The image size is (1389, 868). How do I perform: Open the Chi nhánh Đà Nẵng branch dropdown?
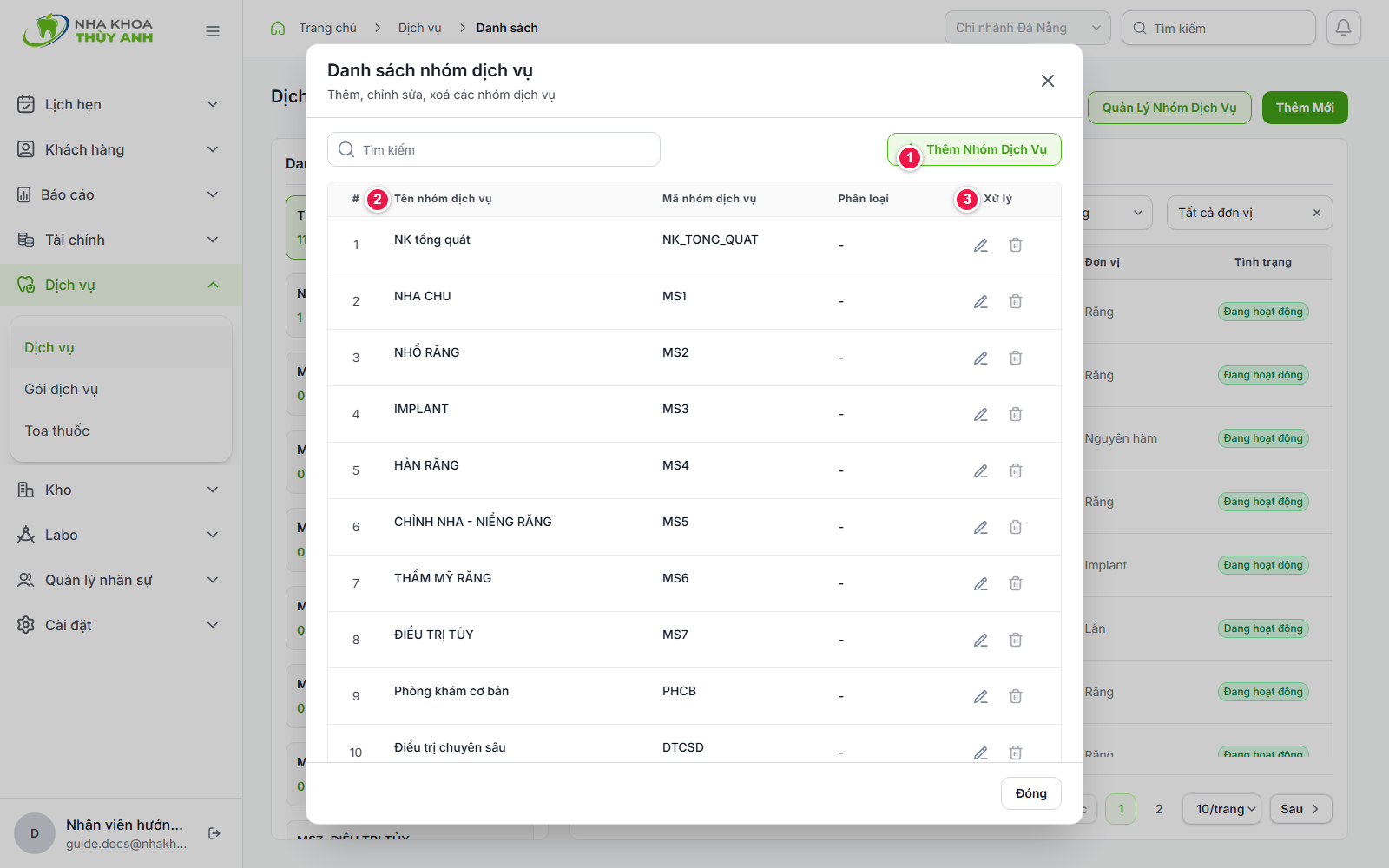click(1028, 28)
